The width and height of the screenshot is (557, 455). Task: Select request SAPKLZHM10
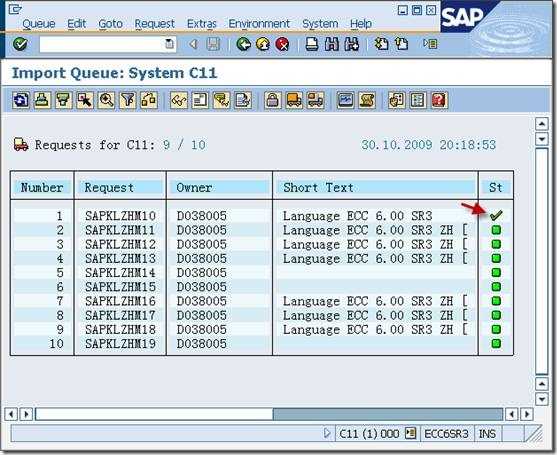[120, 216]
